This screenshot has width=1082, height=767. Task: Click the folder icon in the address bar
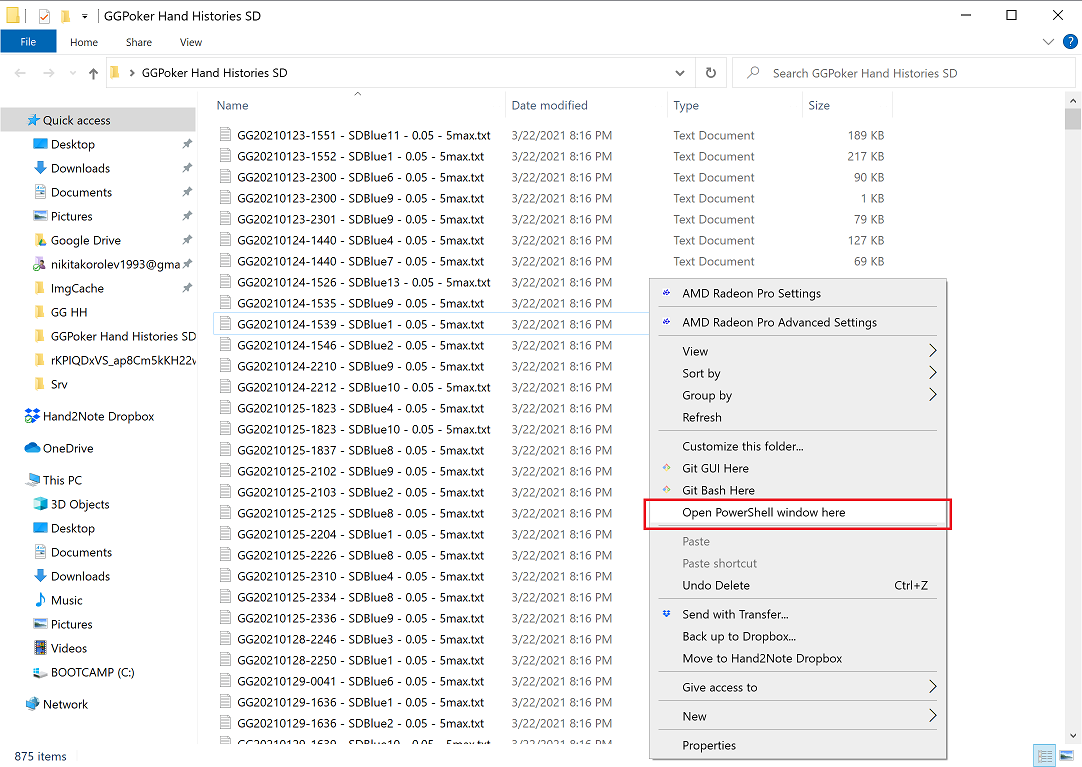pyautogui.click(x=115, y=72)
